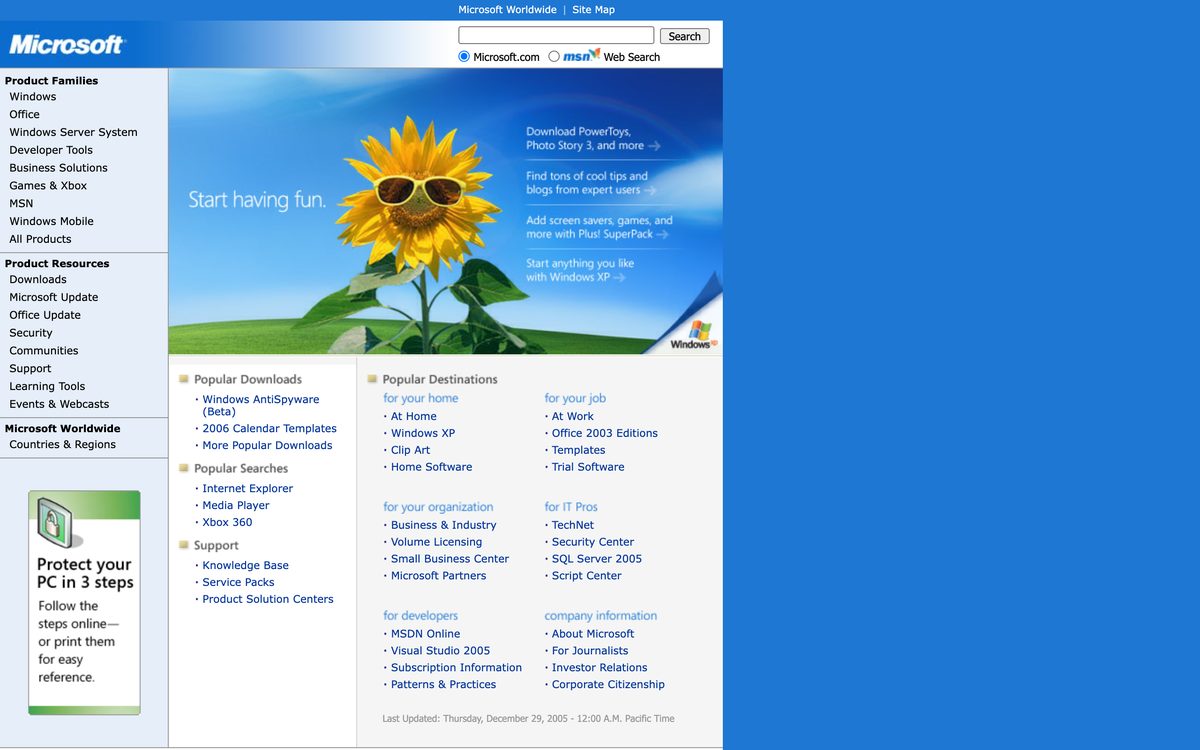This screenshot has height=750, width=1200.
Task: Select the Microsoft.com search radio button
Action: (x=464, y=57)
